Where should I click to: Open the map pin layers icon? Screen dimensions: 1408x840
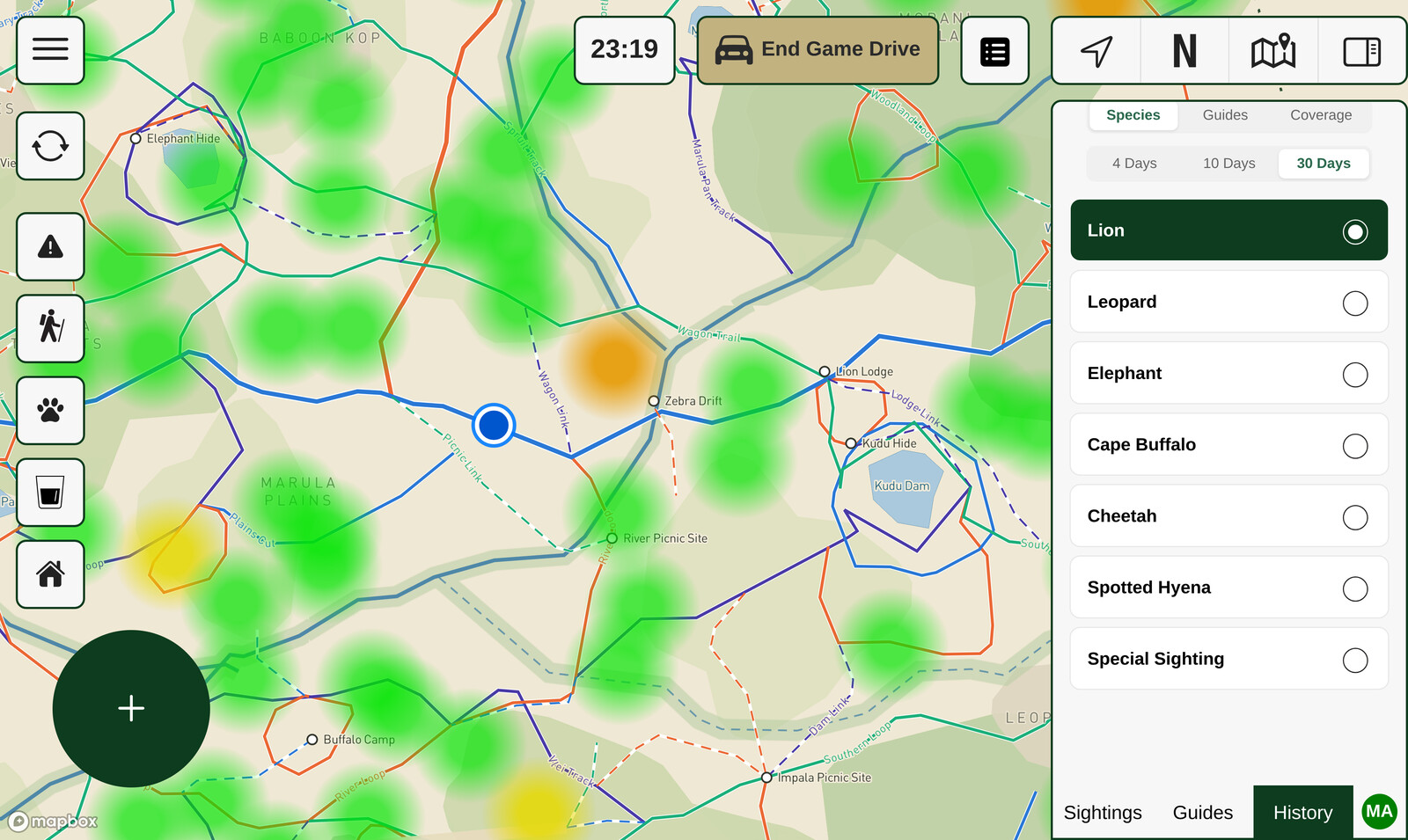coord(1273,51)
